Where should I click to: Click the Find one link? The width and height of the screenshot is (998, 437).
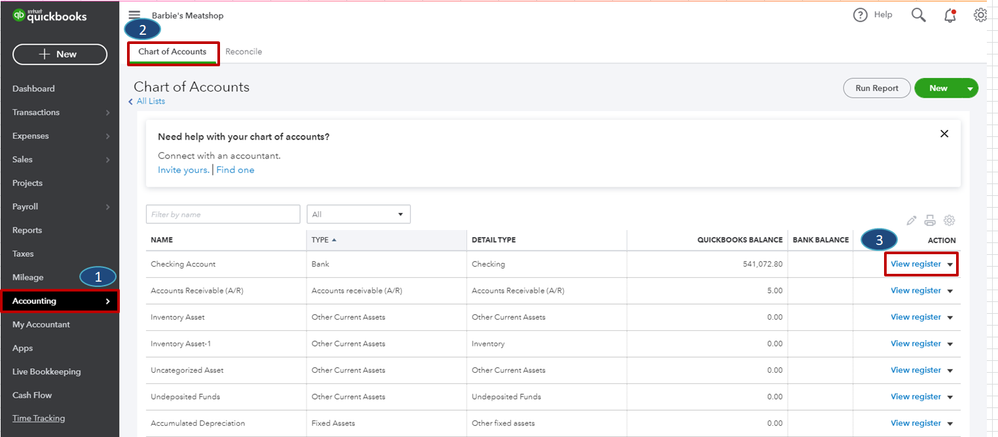coord(235,170)
